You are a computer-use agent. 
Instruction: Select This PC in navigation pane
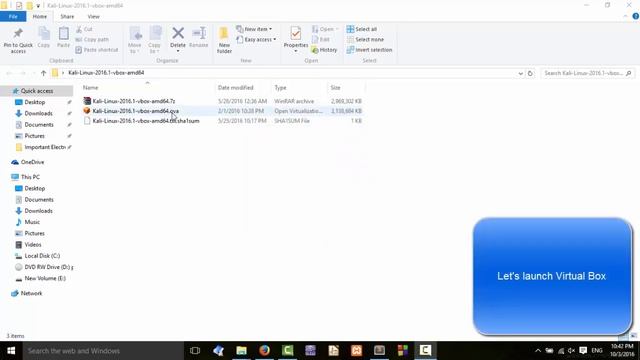(x=30, y=177)
